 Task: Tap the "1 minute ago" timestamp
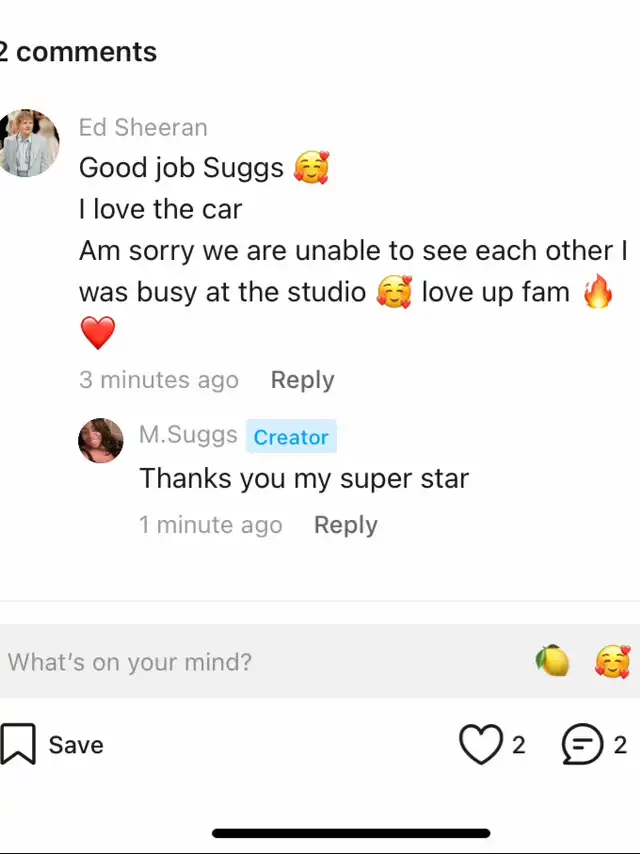point(210,525)
